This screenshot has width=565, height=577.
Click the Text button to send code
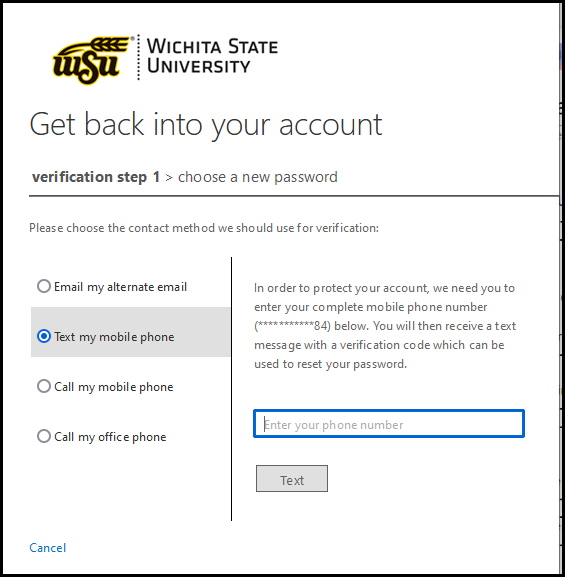(292, 478)
